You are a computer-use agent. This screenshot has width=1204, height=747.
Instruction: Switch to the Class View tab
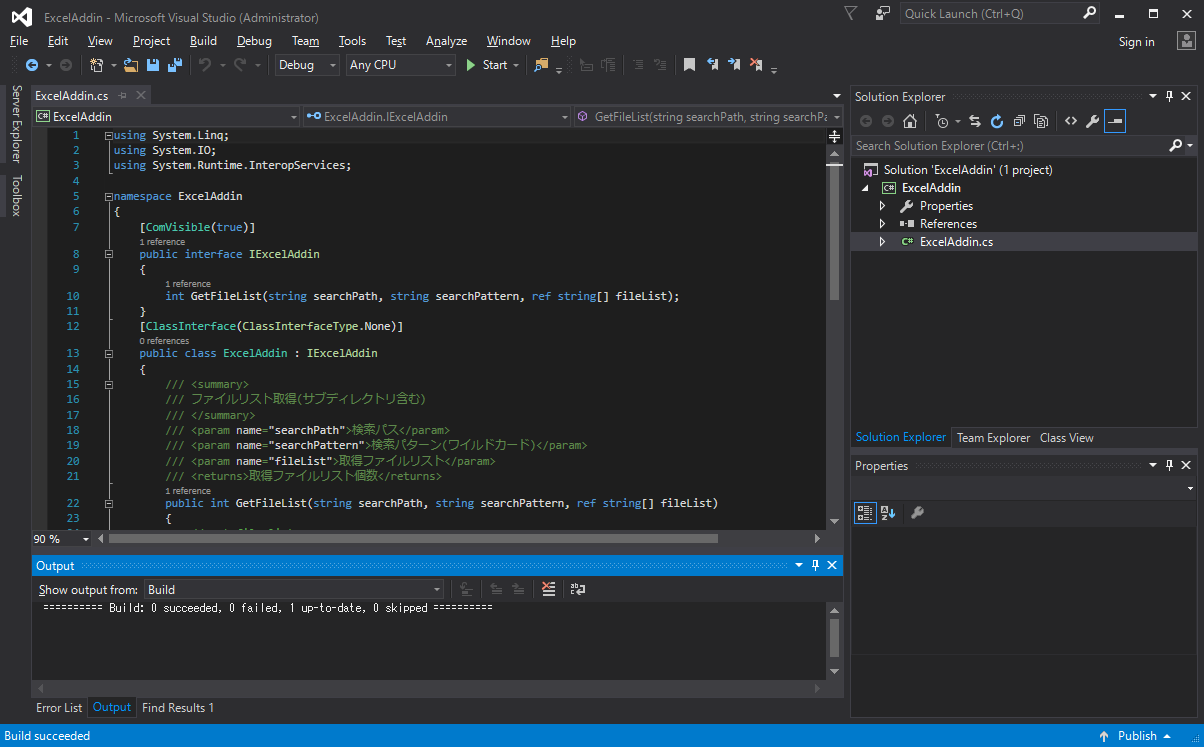click(1066, 437)
